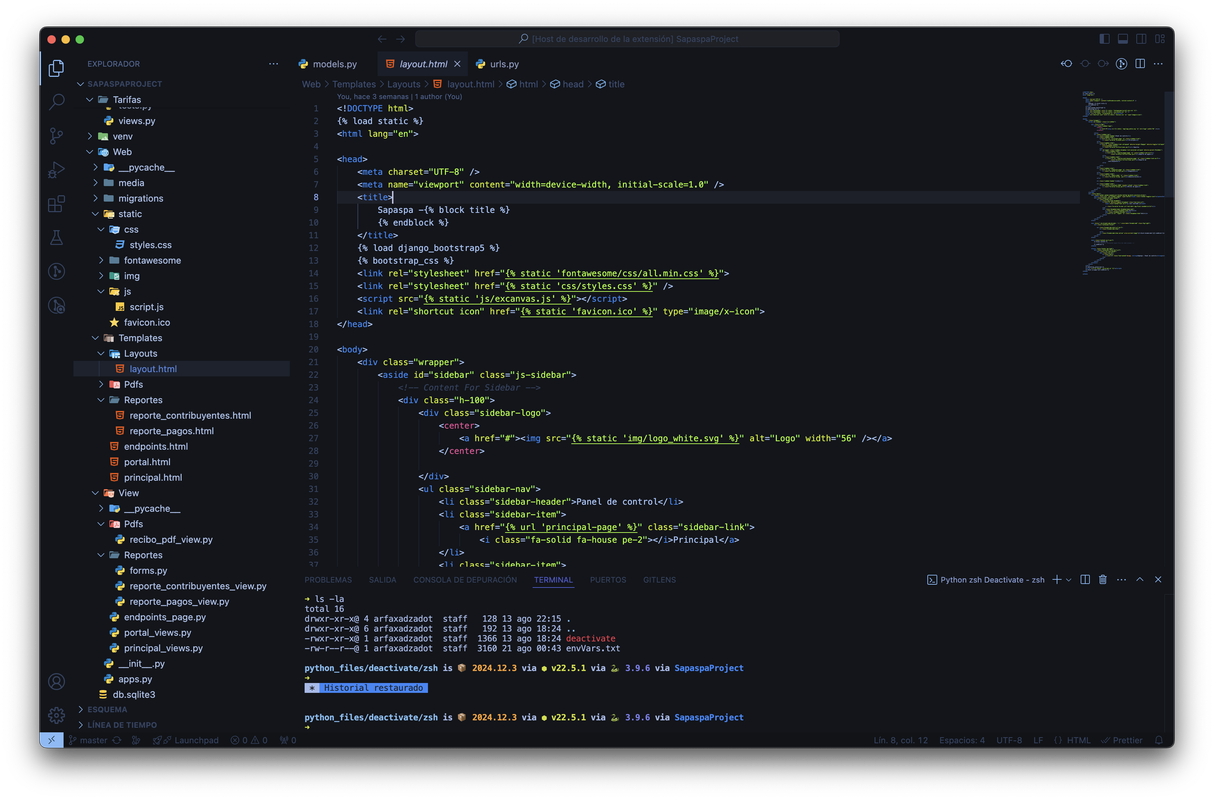
Task: Maximize the terminal panel size
Action: (x=1139, y=580)
